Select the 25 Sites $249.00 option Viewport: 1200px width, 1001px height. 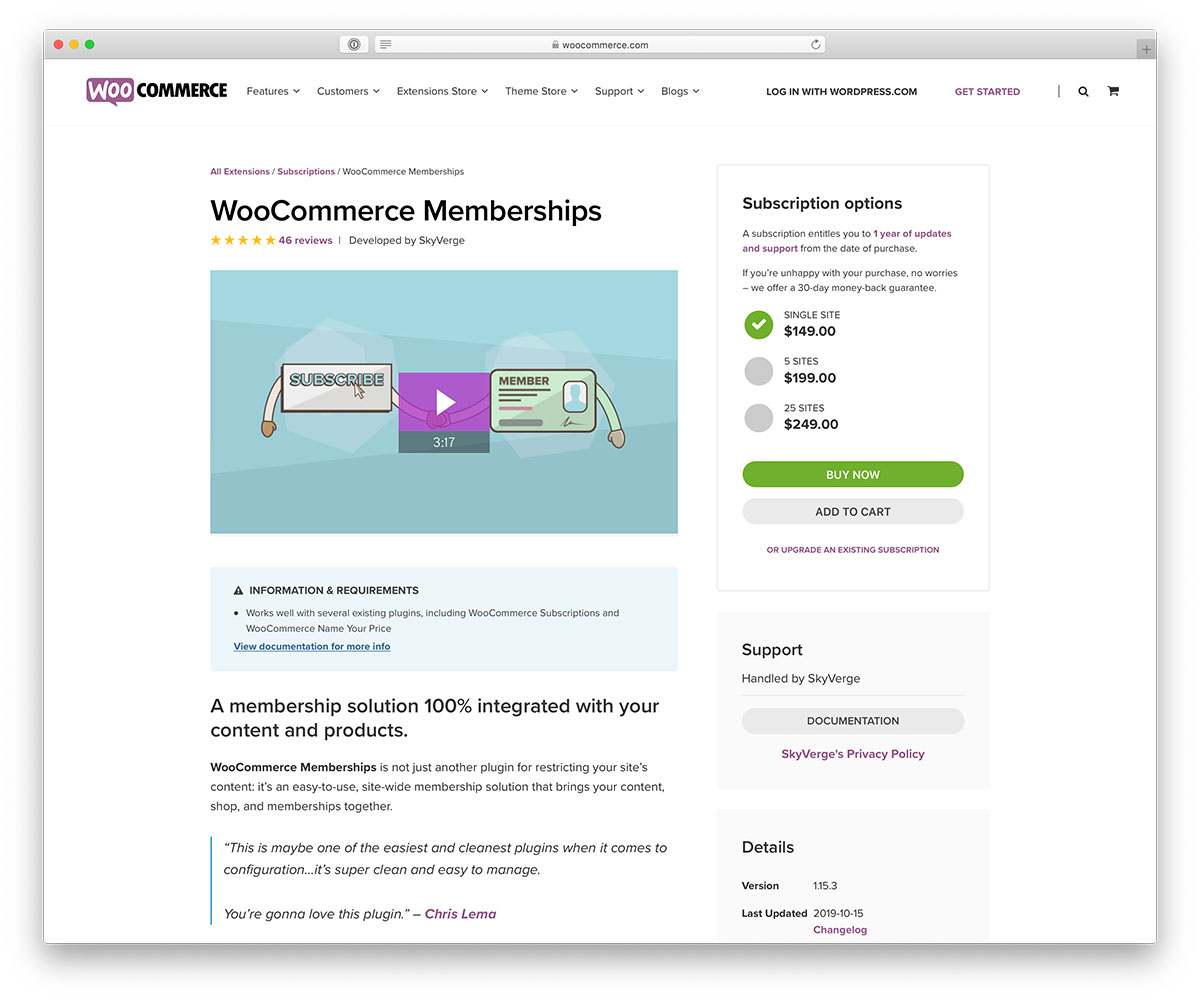(759, 417)
